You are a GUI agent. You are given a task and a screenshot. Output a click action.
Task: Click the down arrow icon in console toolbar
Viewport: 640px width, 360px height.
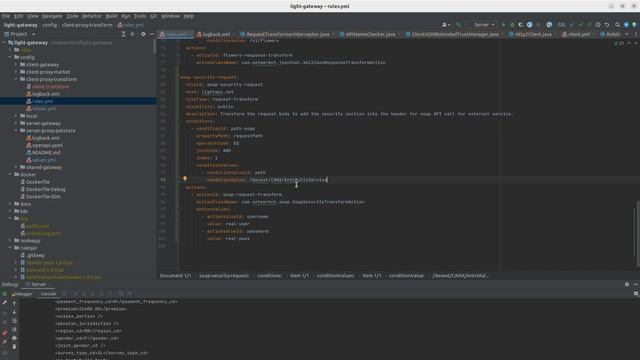pos(14,312)
